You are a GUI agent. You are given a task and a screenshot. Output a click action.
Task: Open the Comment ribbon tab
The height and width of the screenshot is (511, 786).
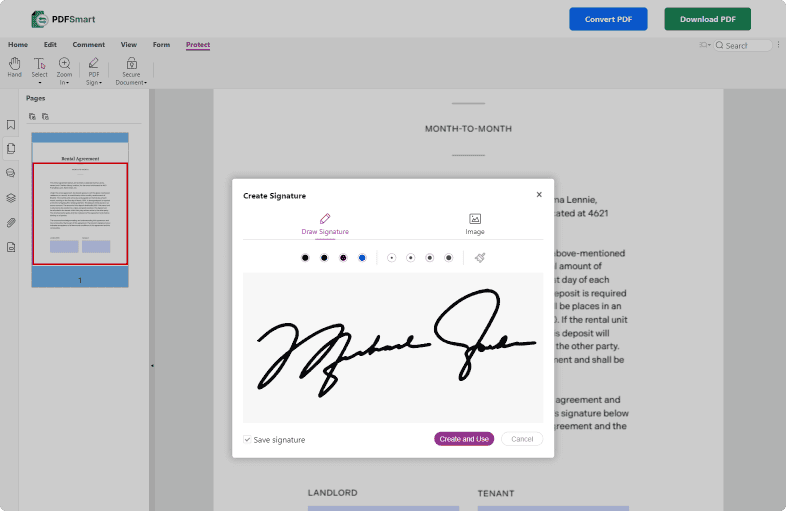[88, 45]
